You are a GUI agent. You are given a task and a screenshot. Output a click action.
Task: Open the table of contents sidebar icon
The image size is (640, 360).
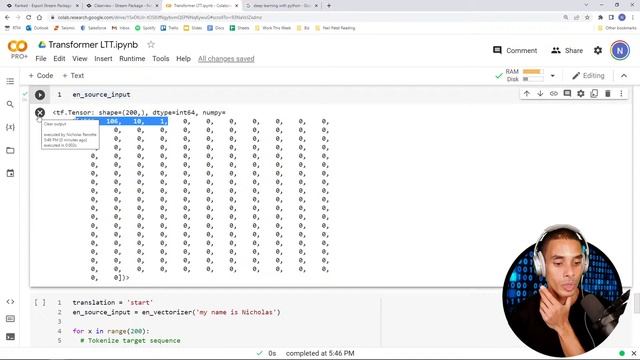(10, 81)
